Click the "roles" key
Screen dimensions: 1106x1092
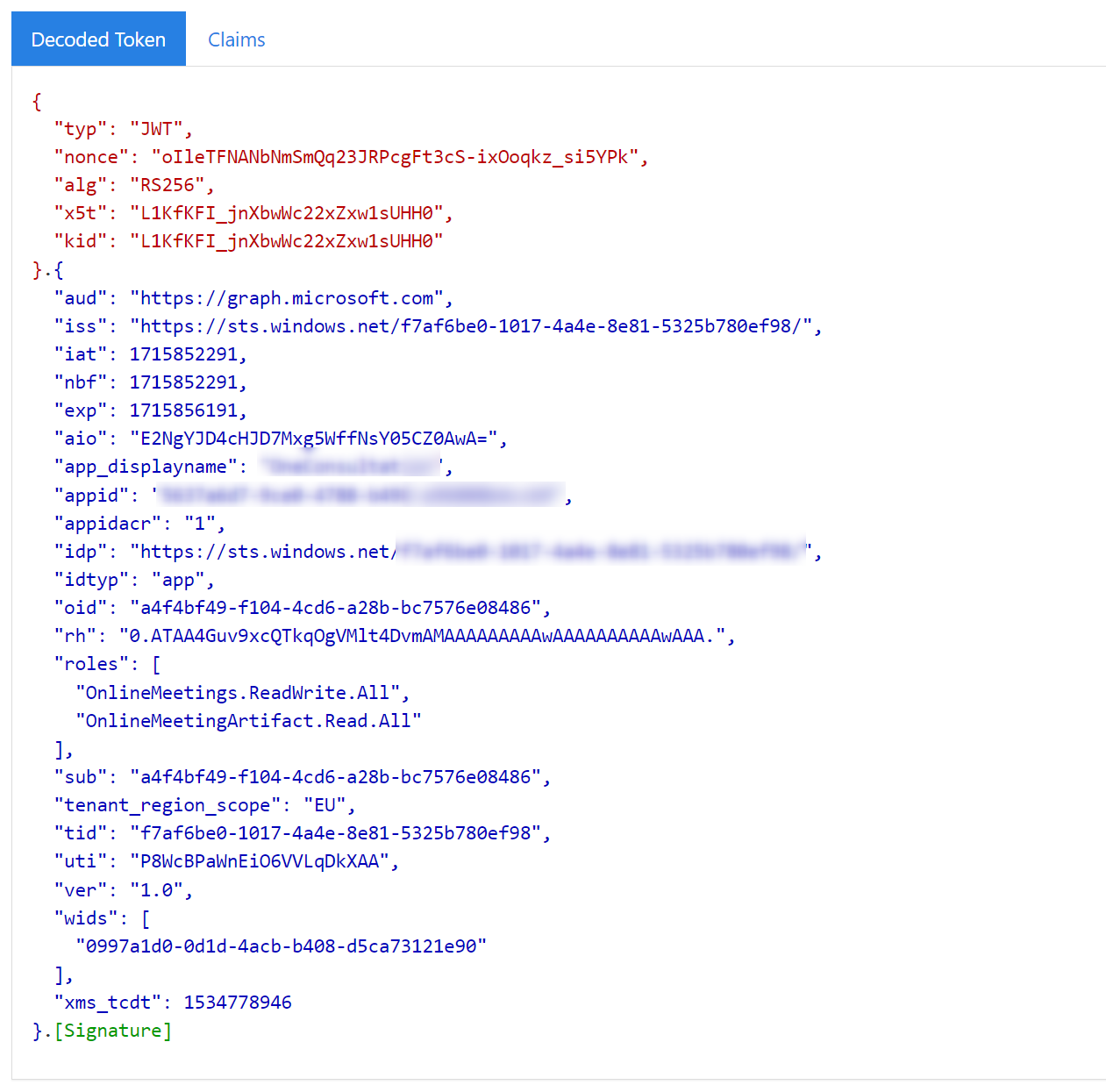pyautogui.click(x=91, y=664)
